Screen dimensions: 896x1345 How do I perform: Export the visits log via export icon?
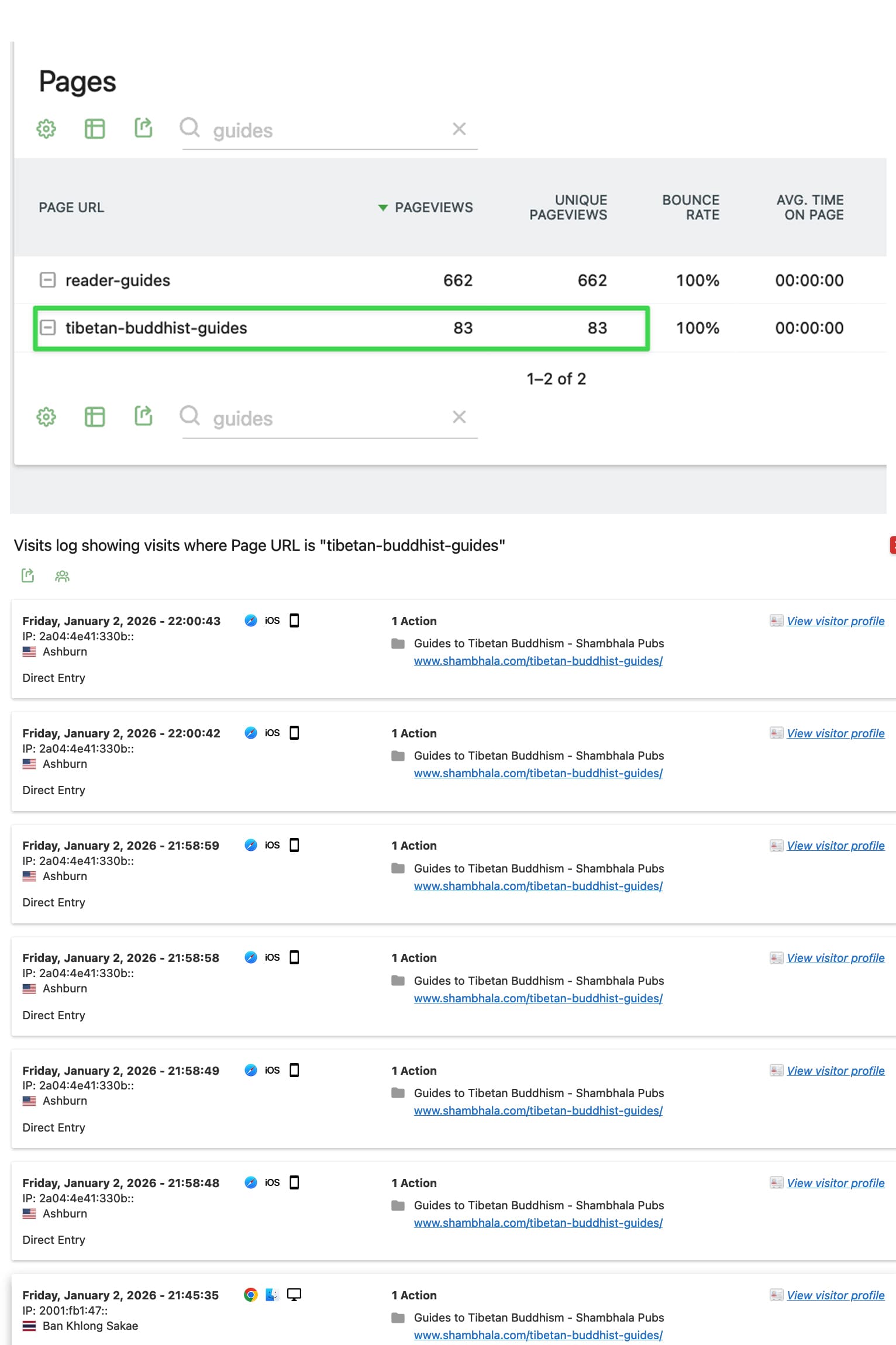(27, 576)
